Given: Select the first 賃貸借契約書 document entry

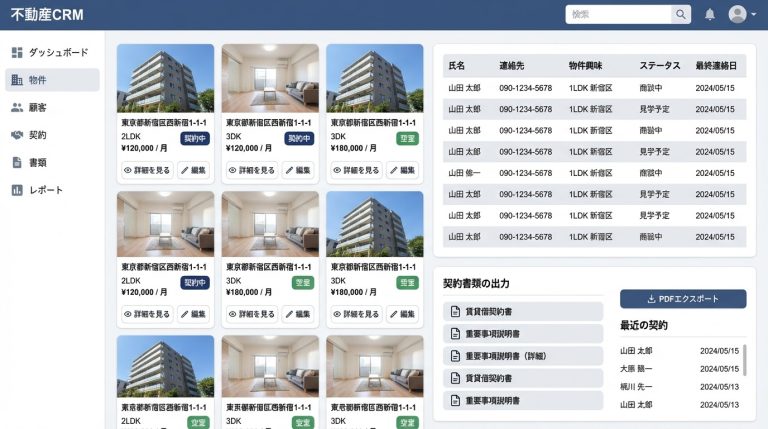Looking at the screenshot, I should tap(522, 312).
